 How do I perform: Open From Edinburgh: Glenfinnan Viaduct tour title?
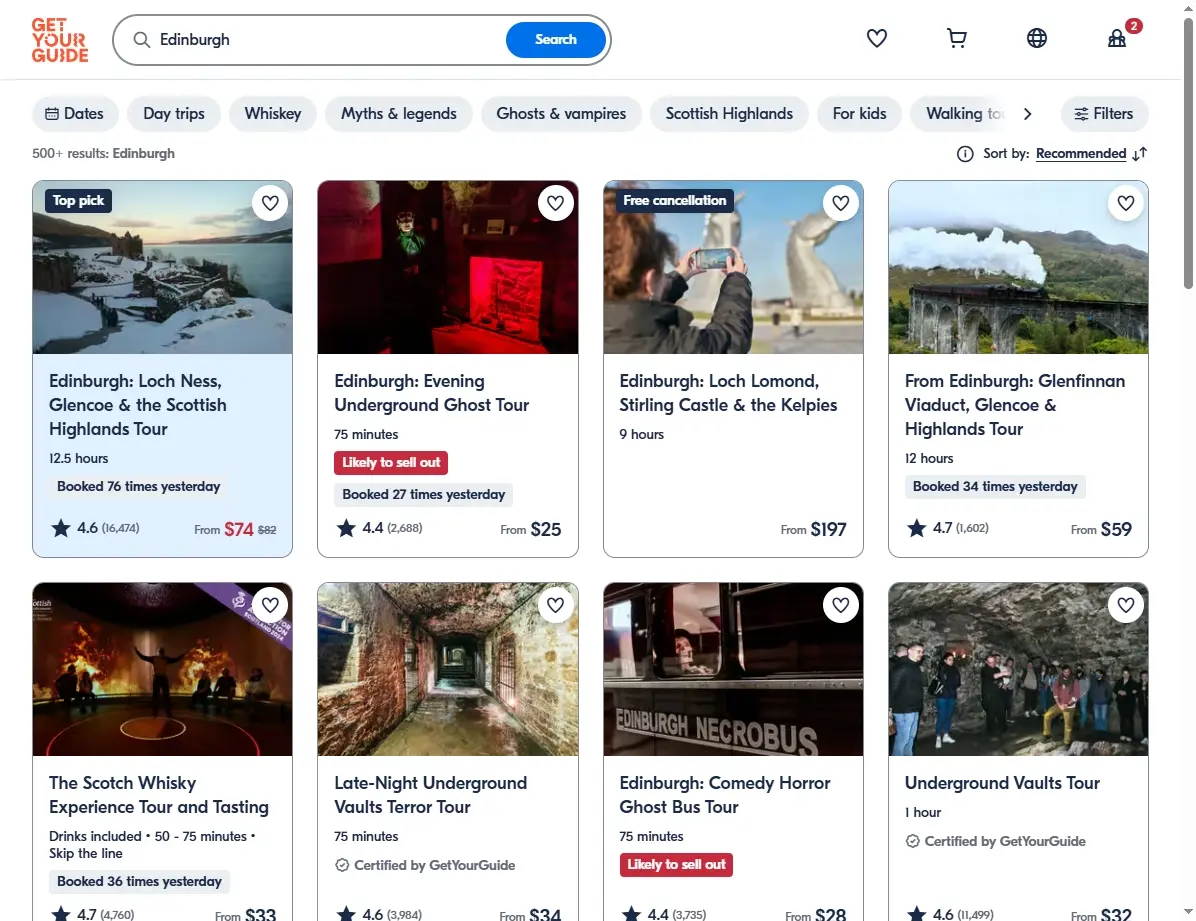pyautogui.click(x=1014, y=405)
